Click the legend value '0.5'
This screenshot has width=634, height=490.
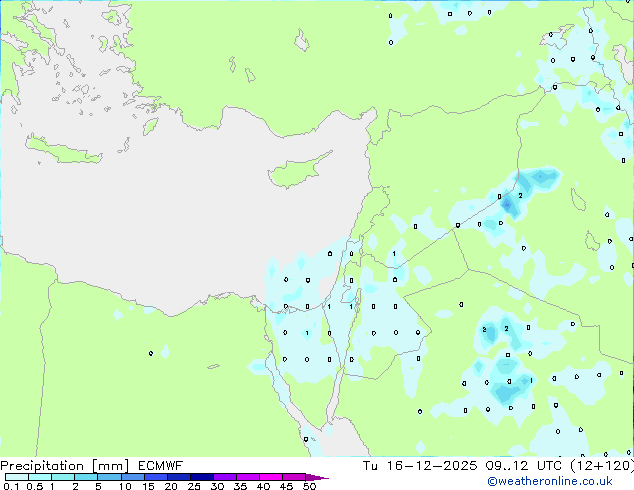pos(34,486)
